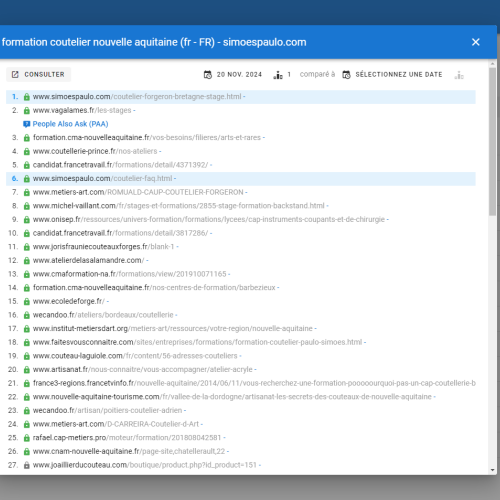
Task: Click green padlock next to institut-metiersdart.org
Action: coord(27,329)
